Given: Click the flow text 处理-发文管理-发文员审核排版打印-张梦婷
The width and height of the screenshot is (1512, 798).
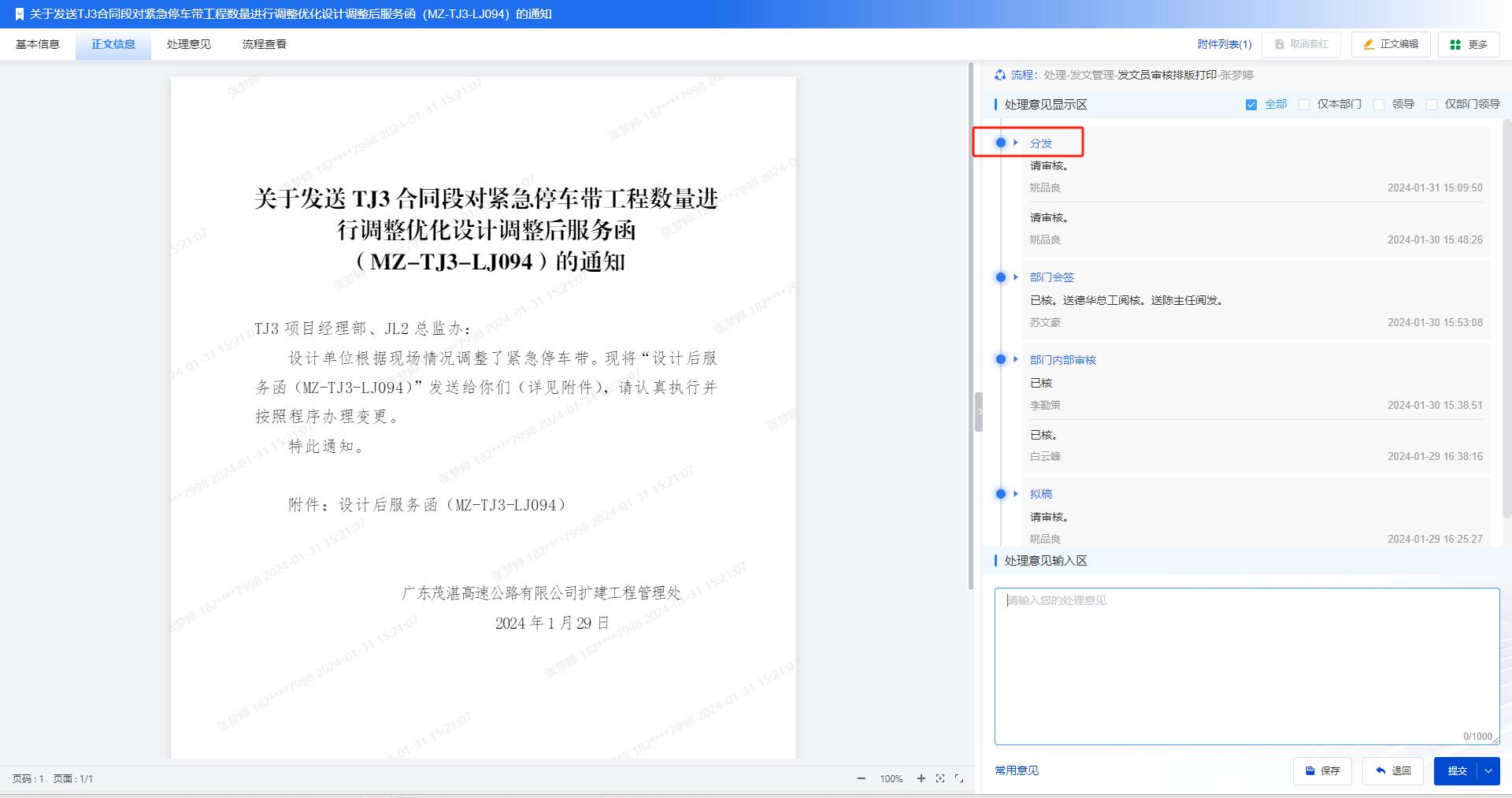Looking at the screenshot, I should [1149, 75].
